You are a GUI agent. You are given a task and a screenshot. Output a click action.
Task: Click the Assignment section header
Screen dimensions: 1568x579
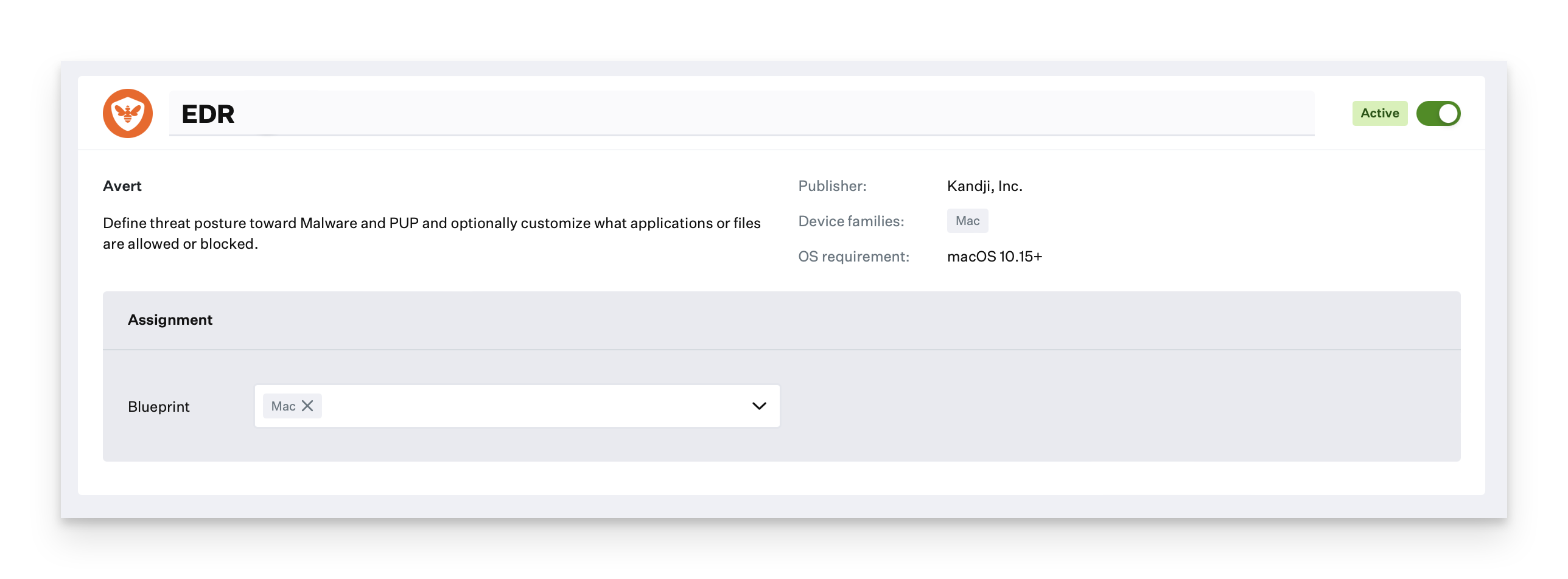click(170, 319)
